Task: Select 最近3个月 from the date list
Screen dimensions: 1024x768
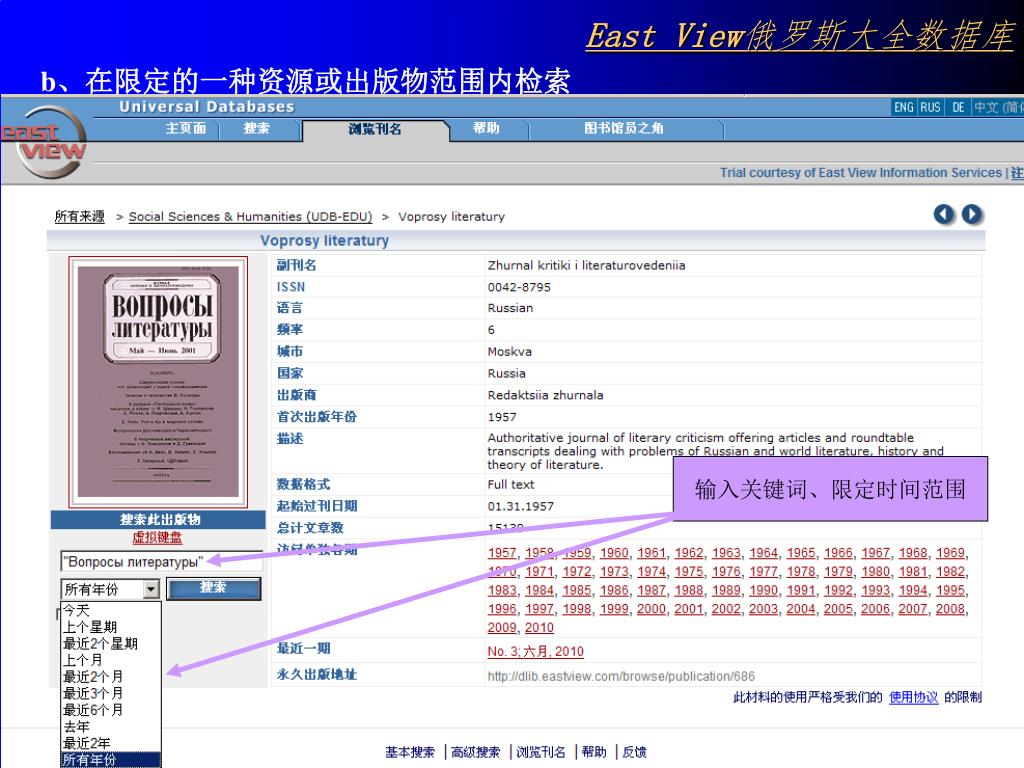Action: (x=93, y=694)
